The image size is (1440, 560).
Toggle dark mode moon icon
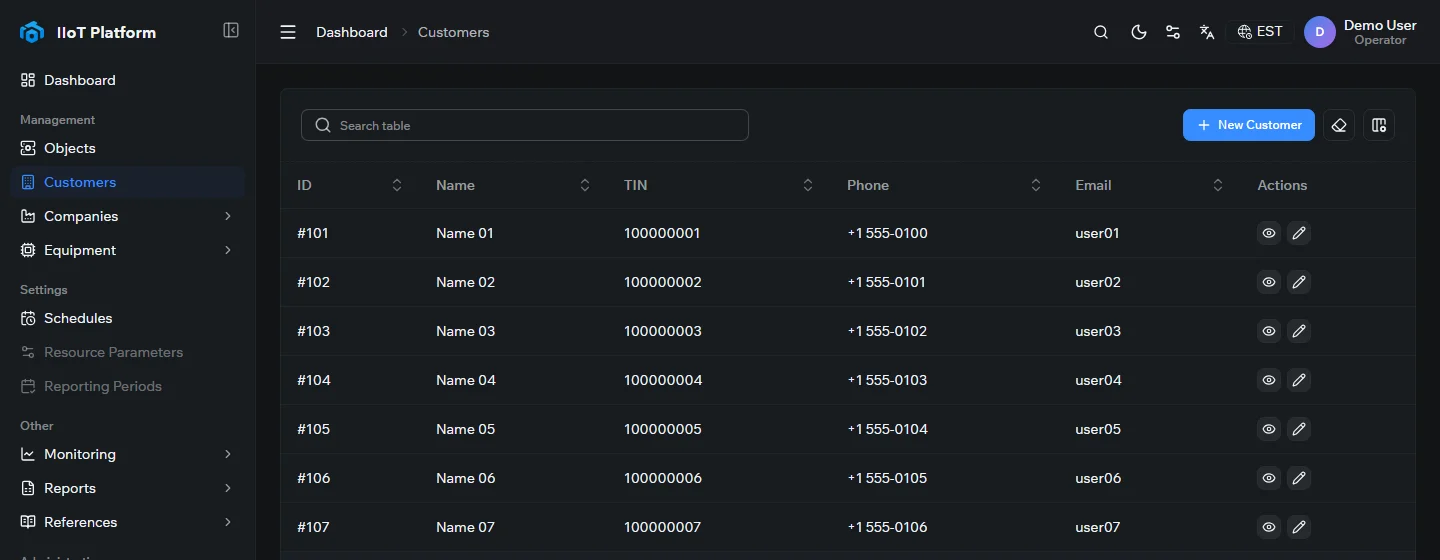tap(1138, 32)
